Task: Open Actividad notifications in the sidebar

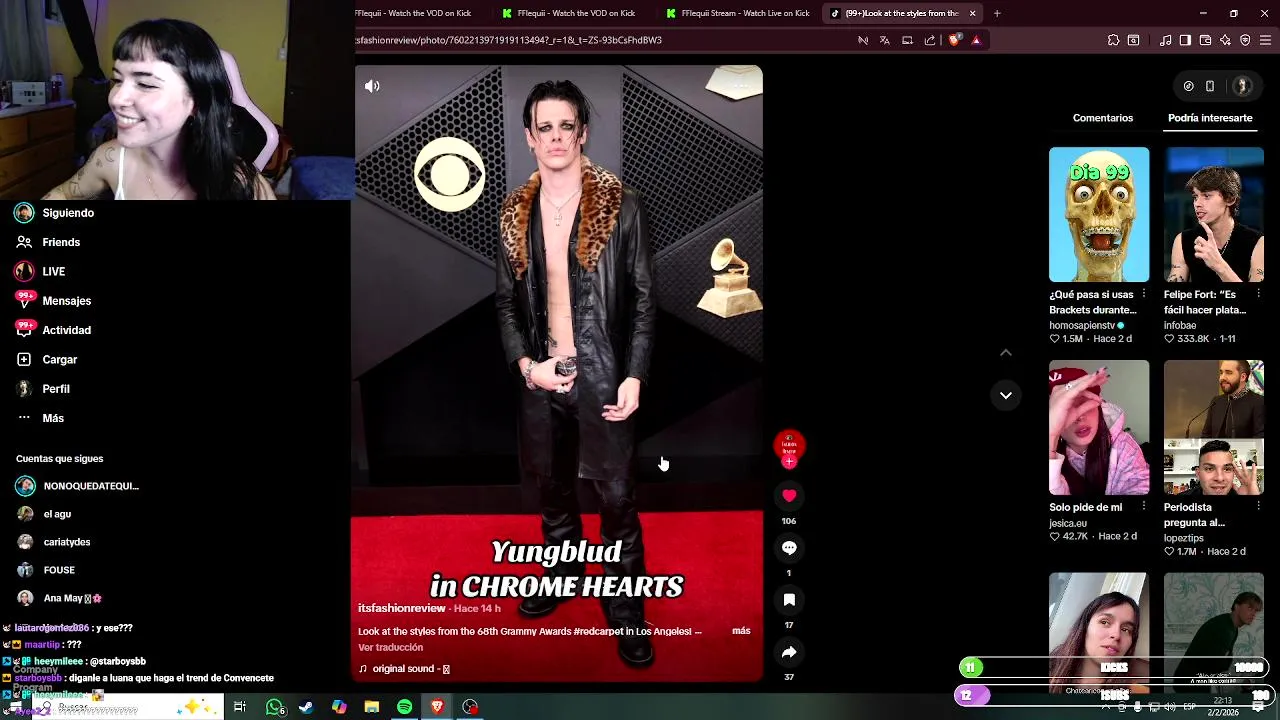Action: coord(53,330)
